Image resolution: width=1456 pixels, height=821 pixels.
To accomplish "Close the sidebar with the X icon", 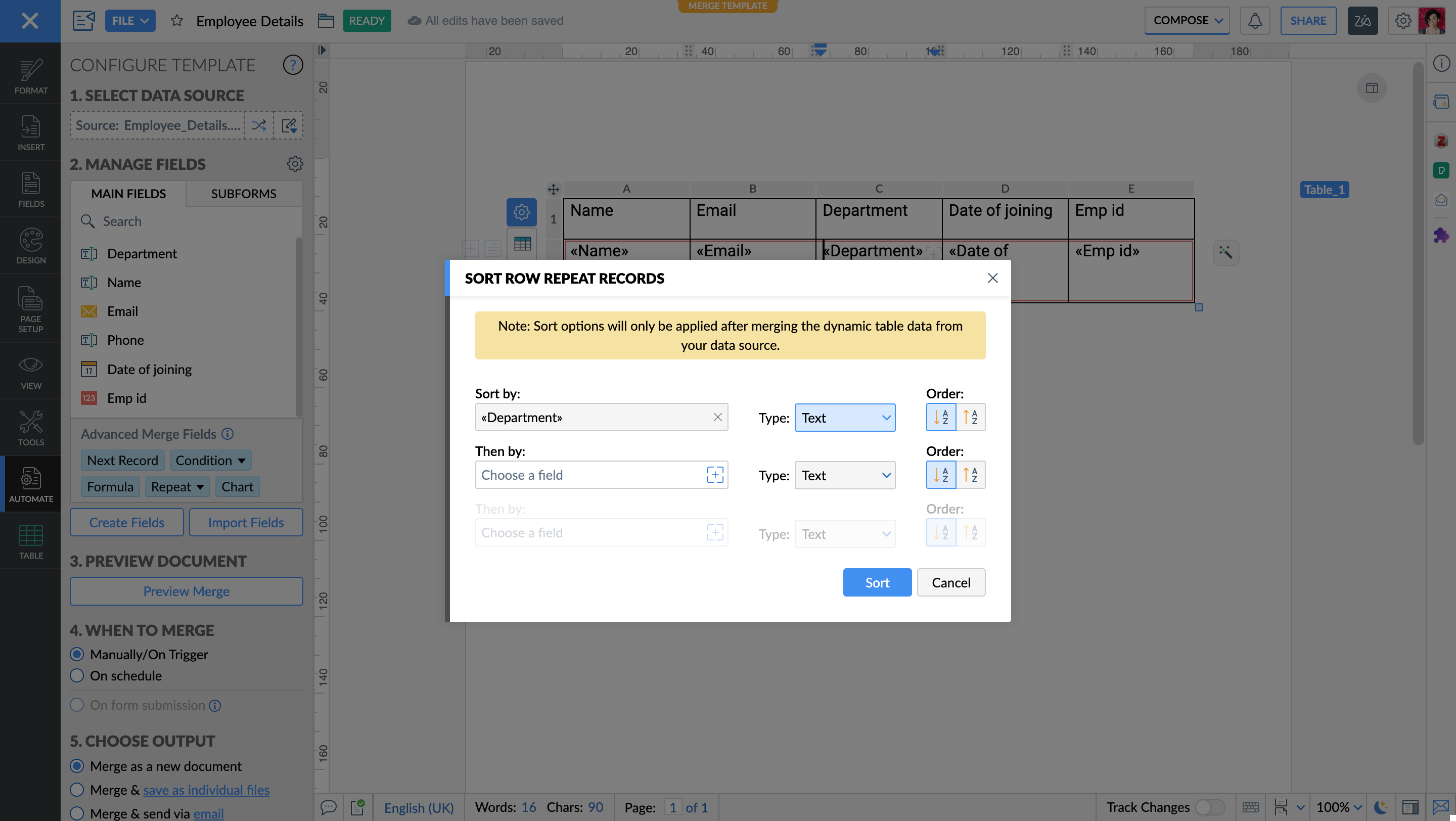I will (30, 21).
